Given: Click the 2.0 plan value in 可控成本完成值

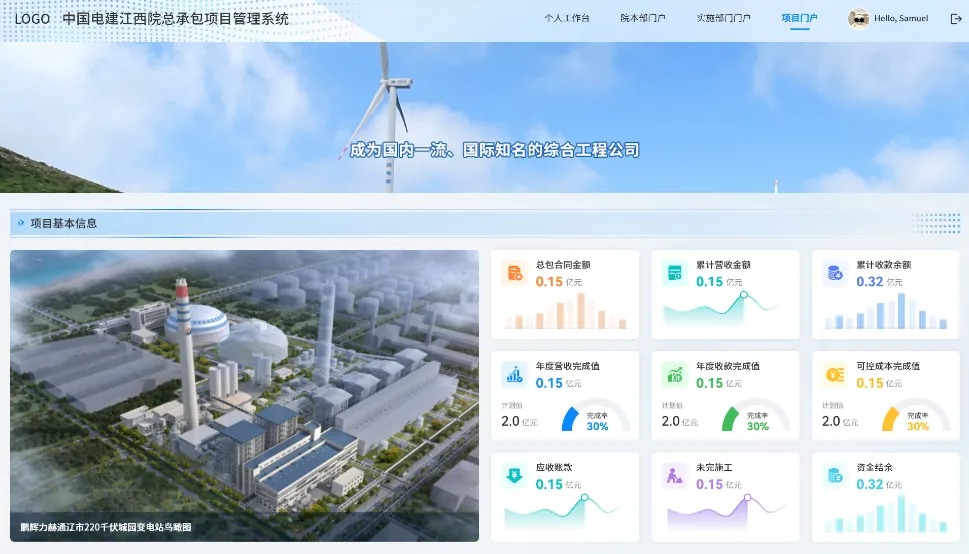Looking at the screenshot, I should click(x=831, y=421).
